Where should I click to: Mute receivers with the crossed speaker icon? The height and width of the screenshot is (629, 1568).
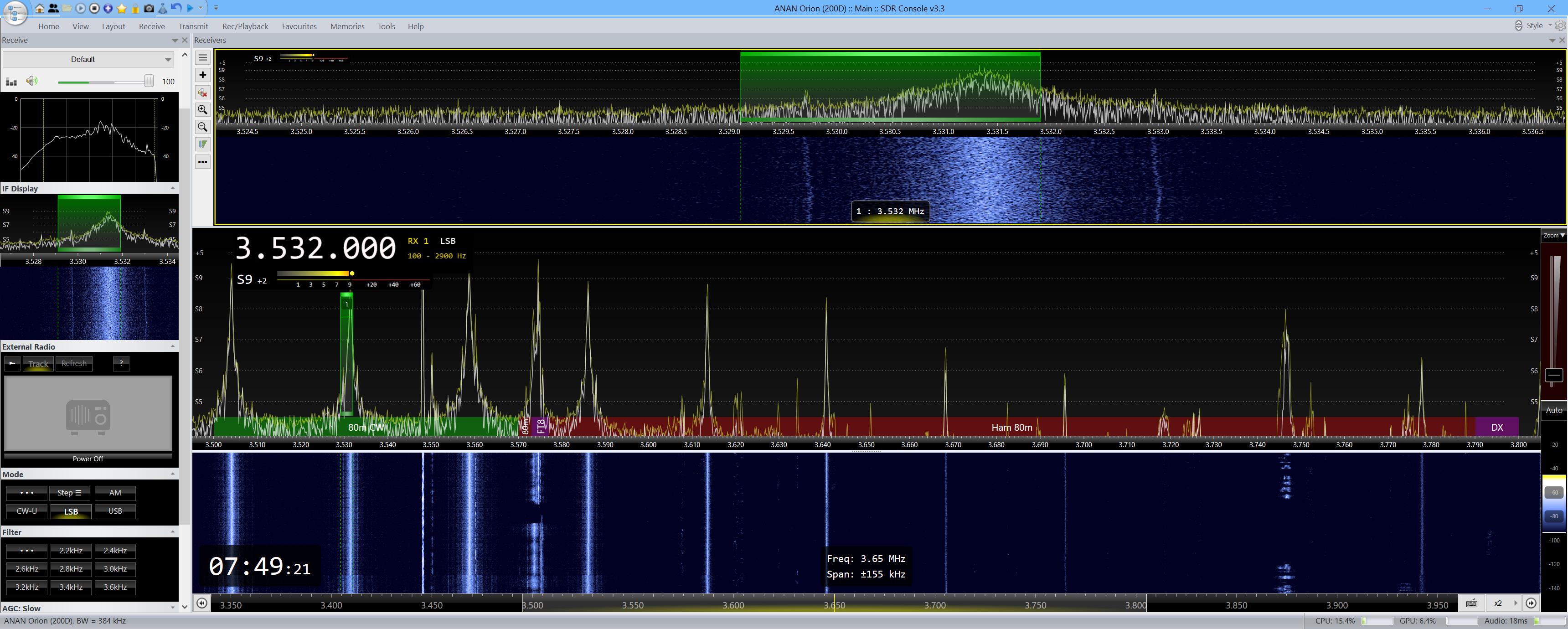coord(203,93)
